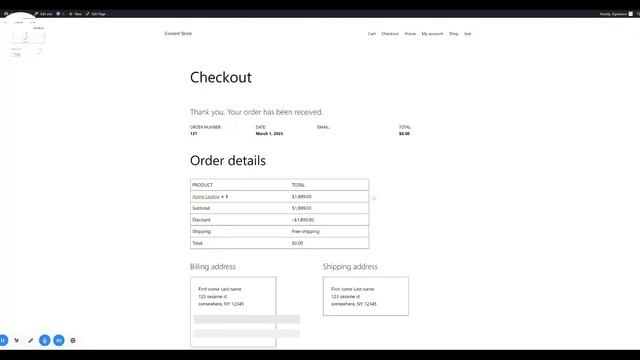Open recorder settings gear icon
Image resolution: width=640 pixels, height=360 pixels.
(73, 340)
